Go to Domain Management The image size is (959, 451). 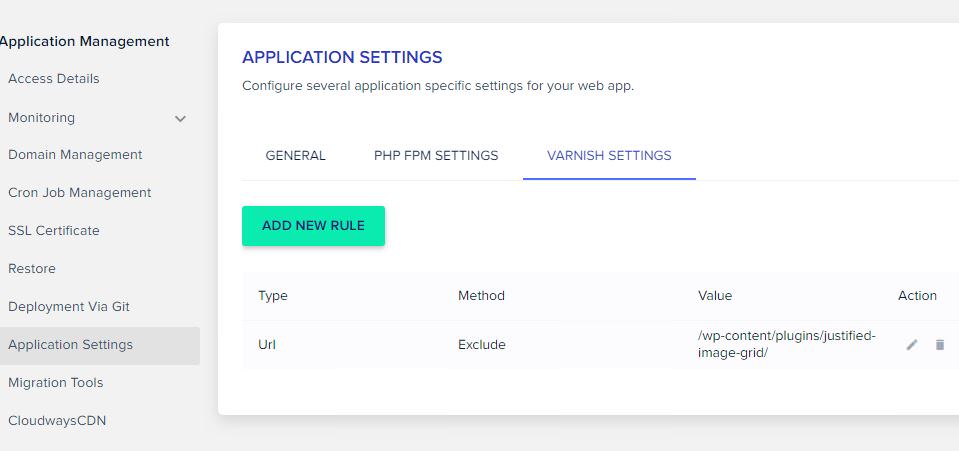pos(75,155)
